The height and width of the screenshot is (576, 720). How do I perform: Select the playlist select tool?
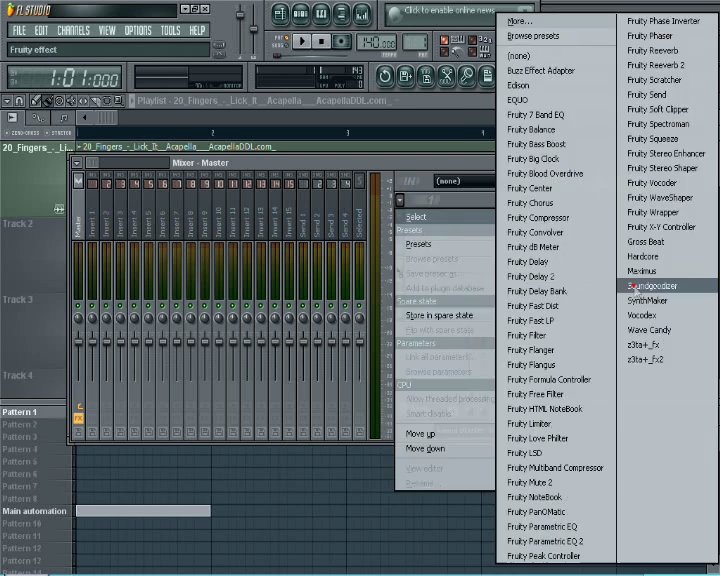(107, 101)
